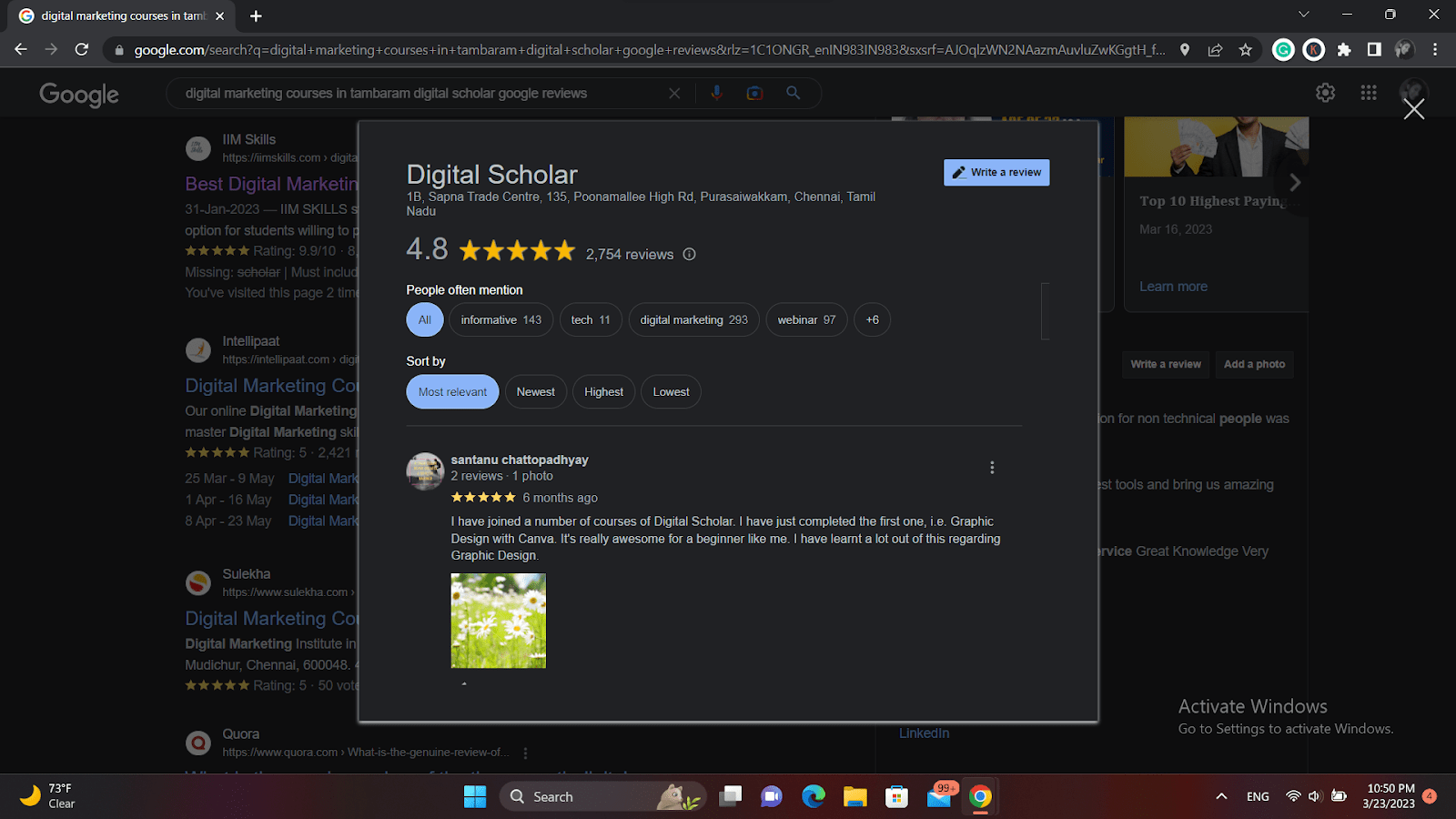Search by image camera icon
Screen dimensions: 1456x819
click(754, 93)
